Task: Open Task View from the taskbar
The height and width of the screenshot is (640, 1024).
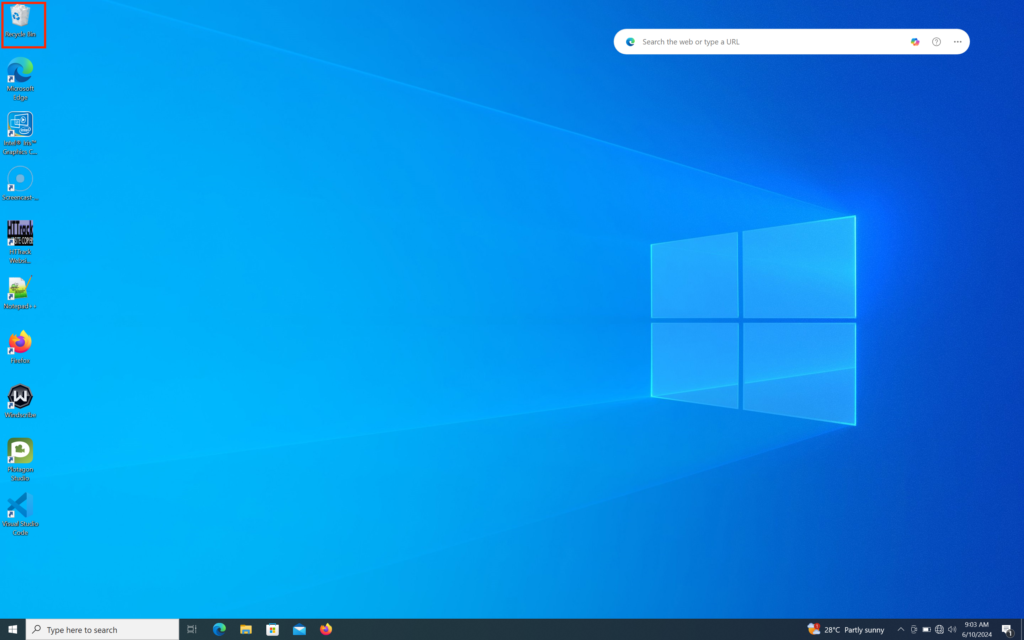Action: pyautogui.click(x=191, y=630)
